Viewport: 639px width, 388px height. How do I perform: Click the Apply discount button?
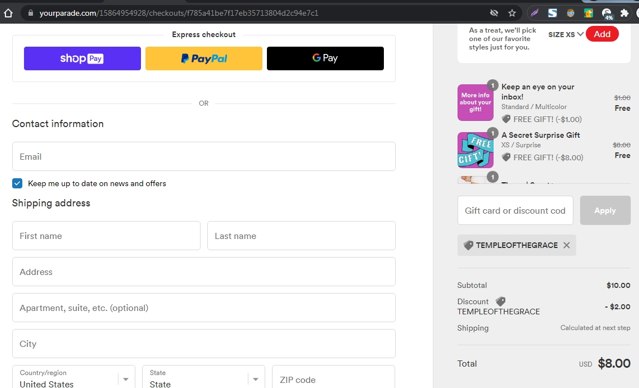pos(605,210)
